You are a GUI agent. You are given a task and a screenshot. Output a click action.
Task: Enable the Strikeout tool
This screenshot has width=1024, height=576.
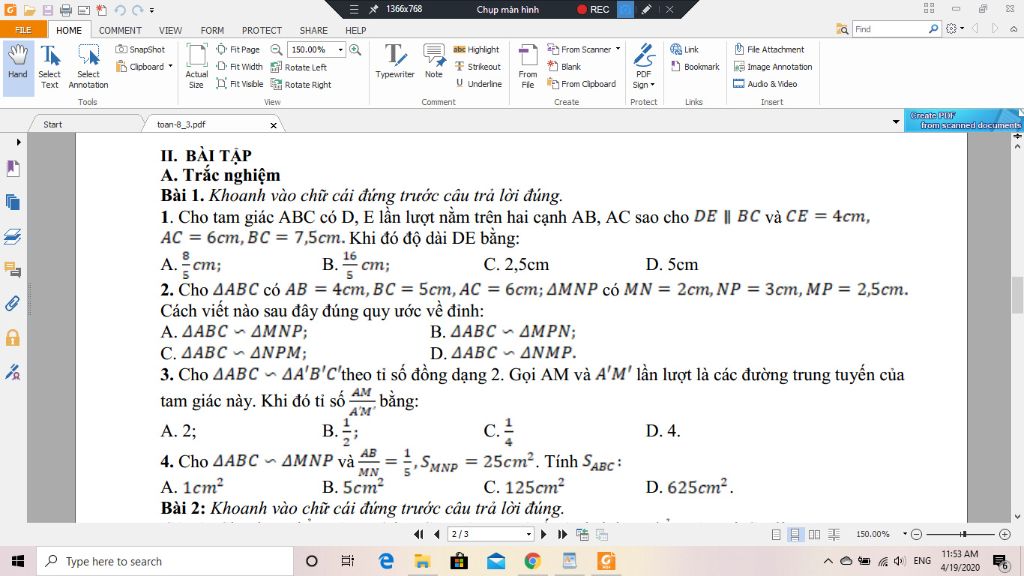pyautogui.click(x=477, y=67)
